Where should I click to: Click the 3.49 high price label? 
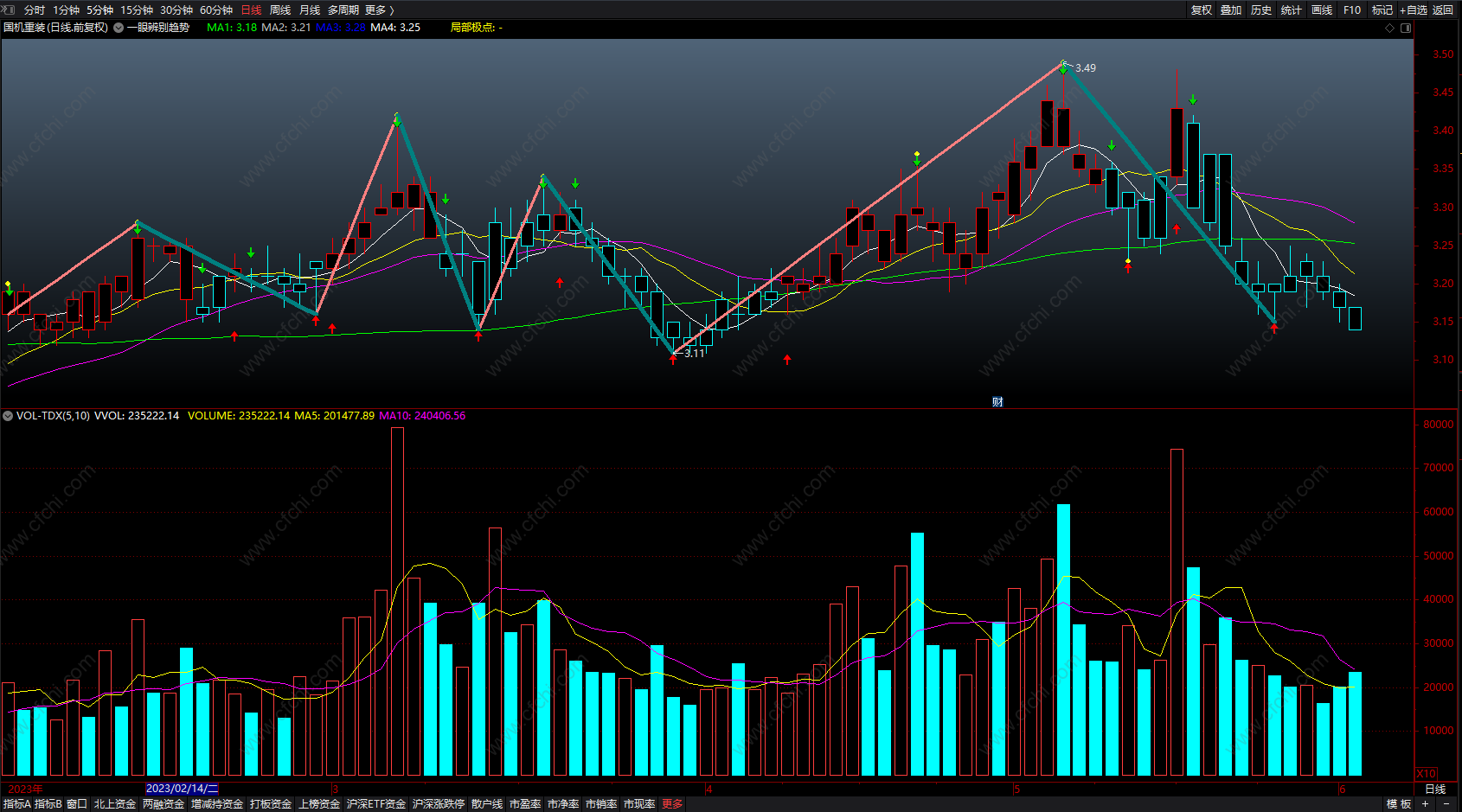(x=1086, y=68)
